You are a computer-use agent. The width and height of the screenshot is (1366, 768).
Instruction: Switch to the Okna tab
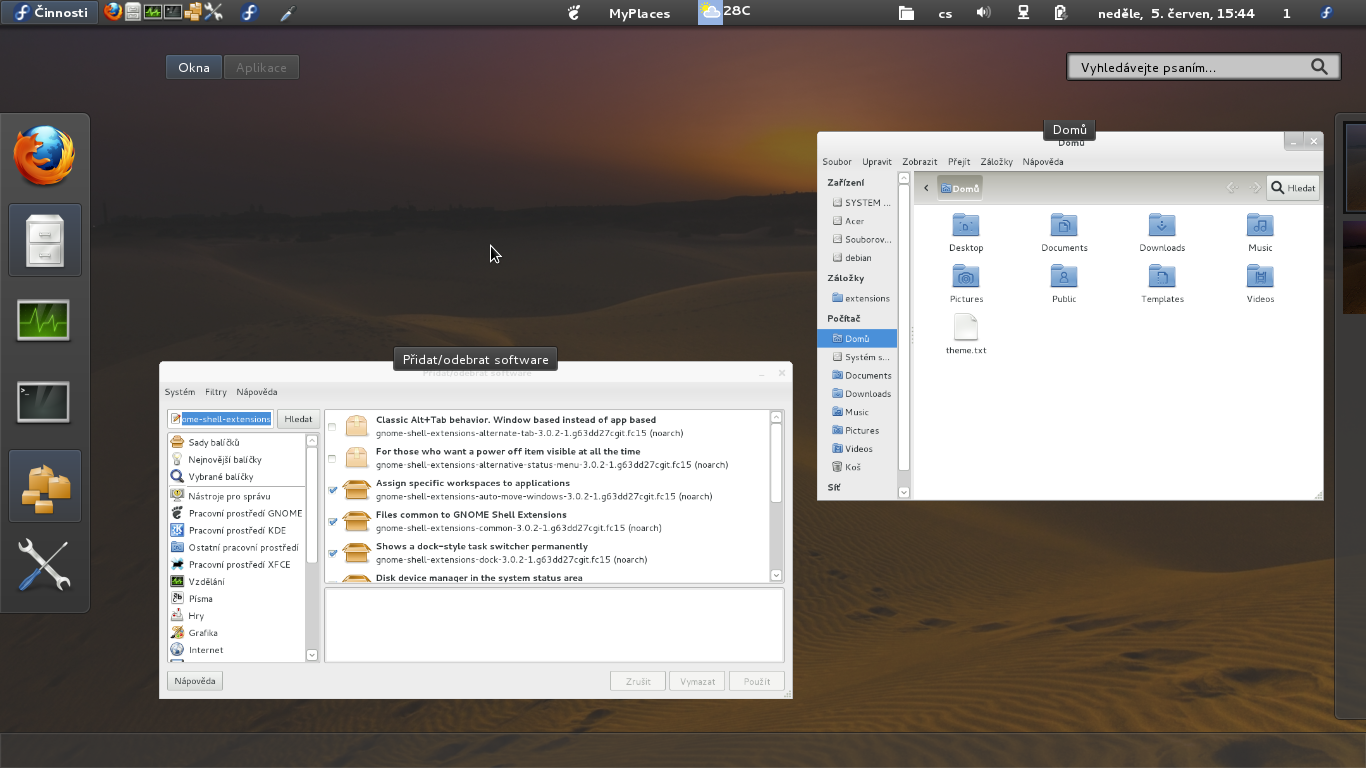tap(194, 68)
